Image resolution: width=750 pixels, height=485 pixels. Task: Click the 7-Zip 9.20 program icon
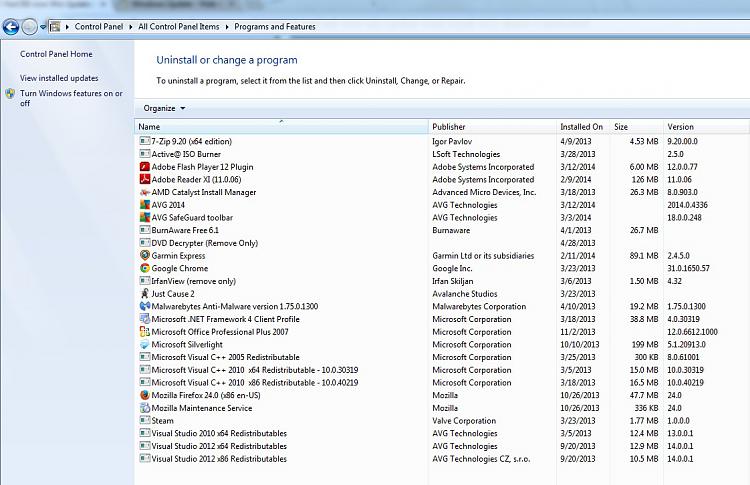[144, 141]
